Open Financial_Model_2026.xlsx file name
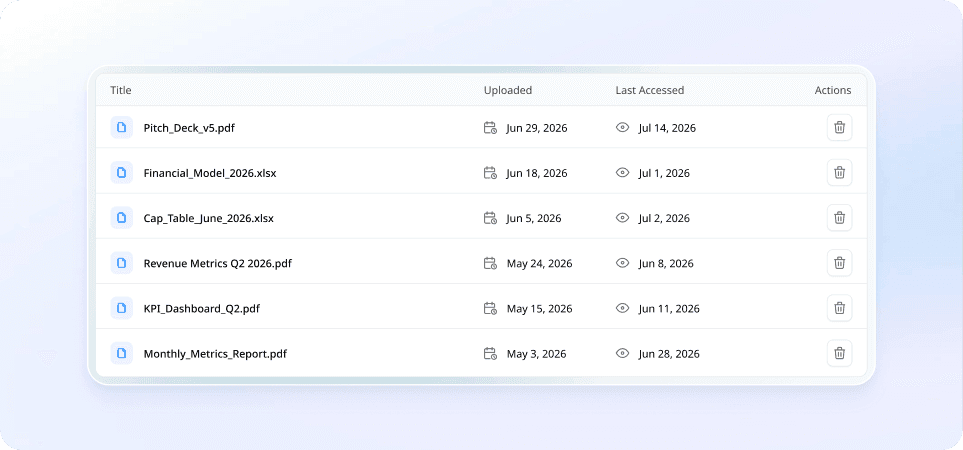The image size is (963, 450). tap(210, 173)
